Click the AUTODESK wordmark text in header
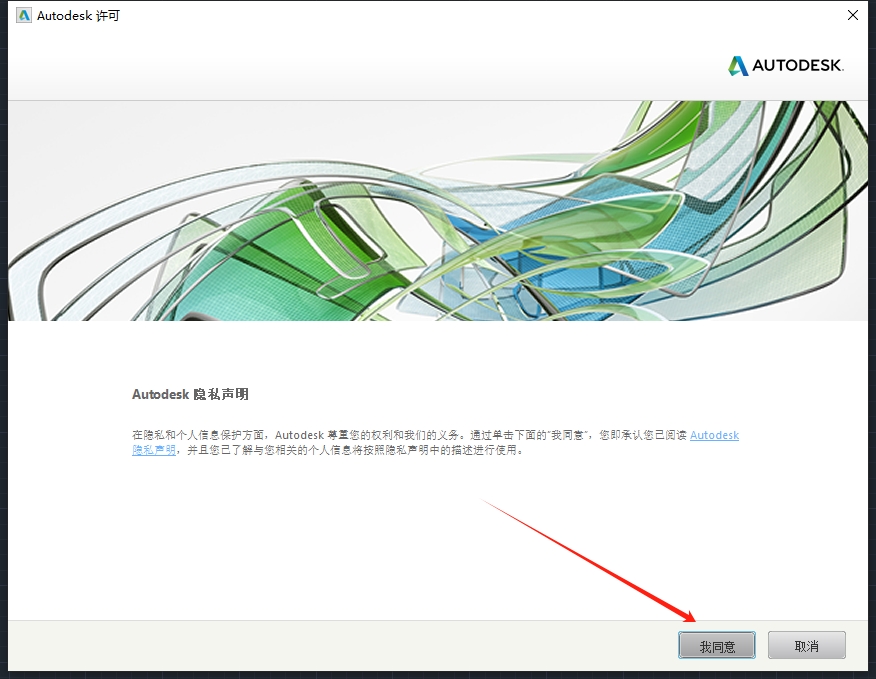 click(798, 66)
